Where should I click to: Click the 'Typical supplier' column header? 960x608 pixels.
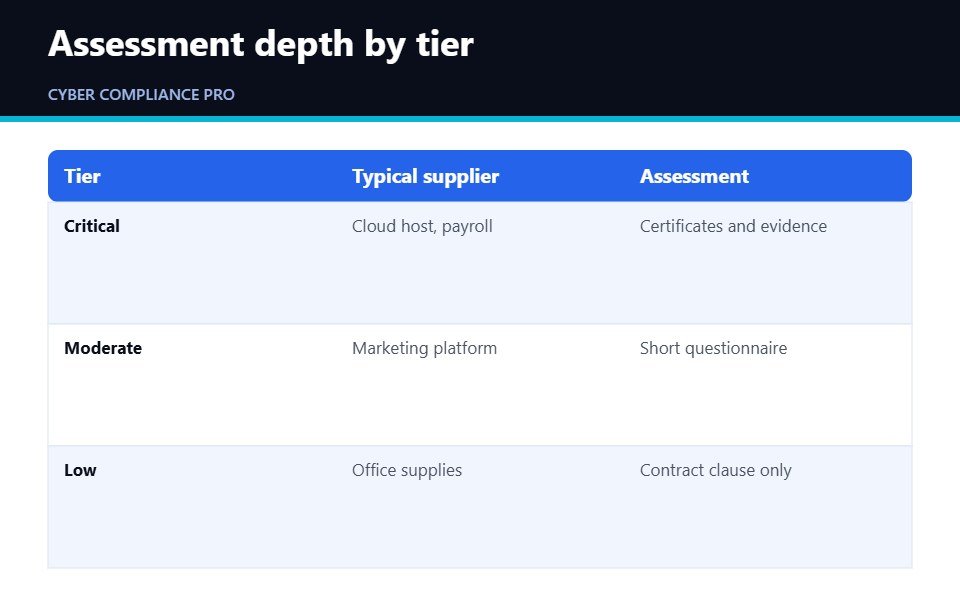[x=426, y=176]
